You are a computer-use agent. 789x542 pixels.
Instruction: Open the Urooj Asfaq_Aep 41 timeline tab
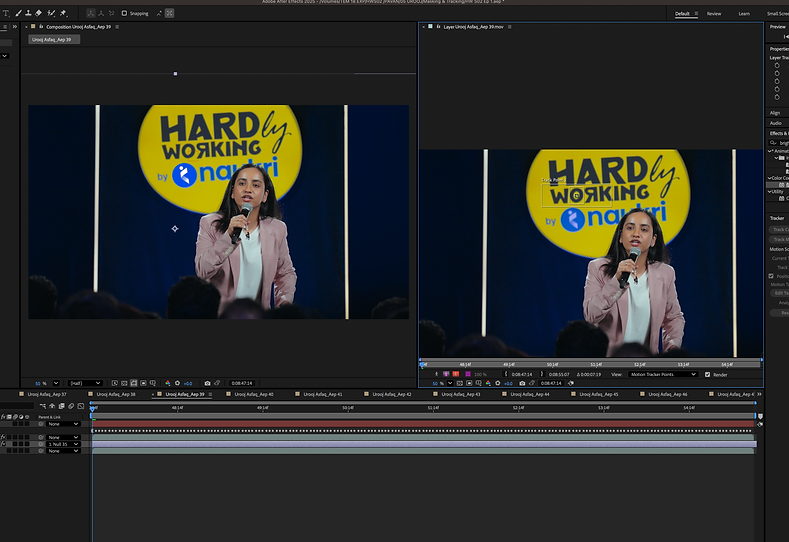[323, 394]
